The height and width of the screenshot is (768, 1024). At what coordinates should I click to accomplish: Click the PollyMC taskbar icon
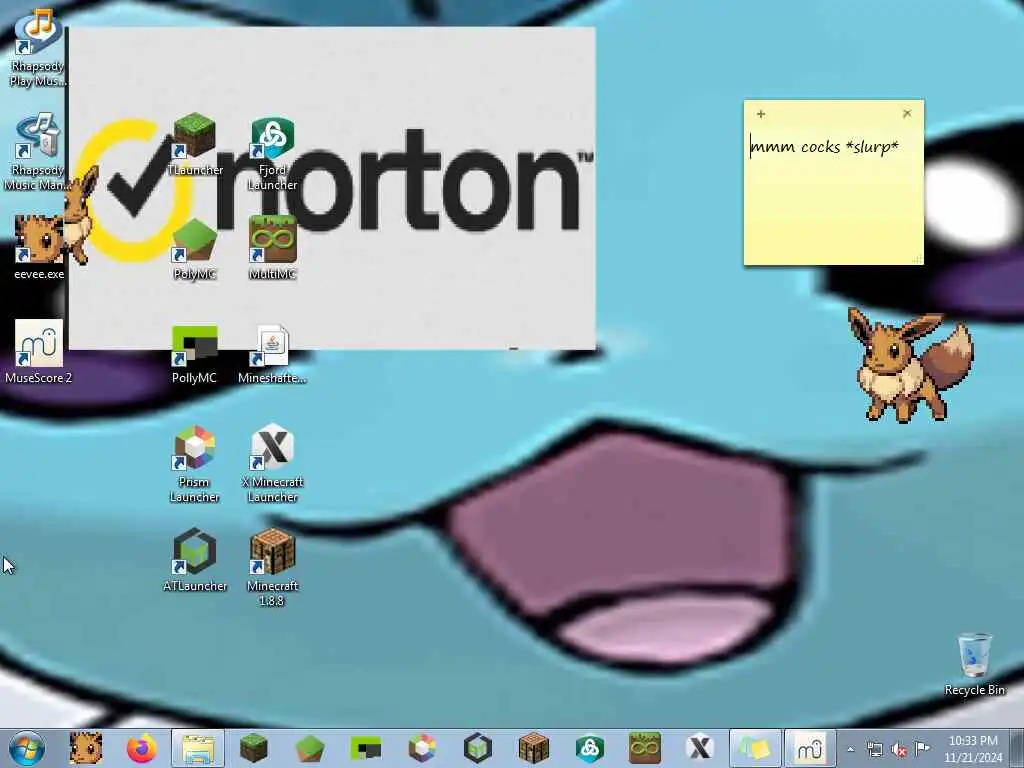[x=366, y=748]
